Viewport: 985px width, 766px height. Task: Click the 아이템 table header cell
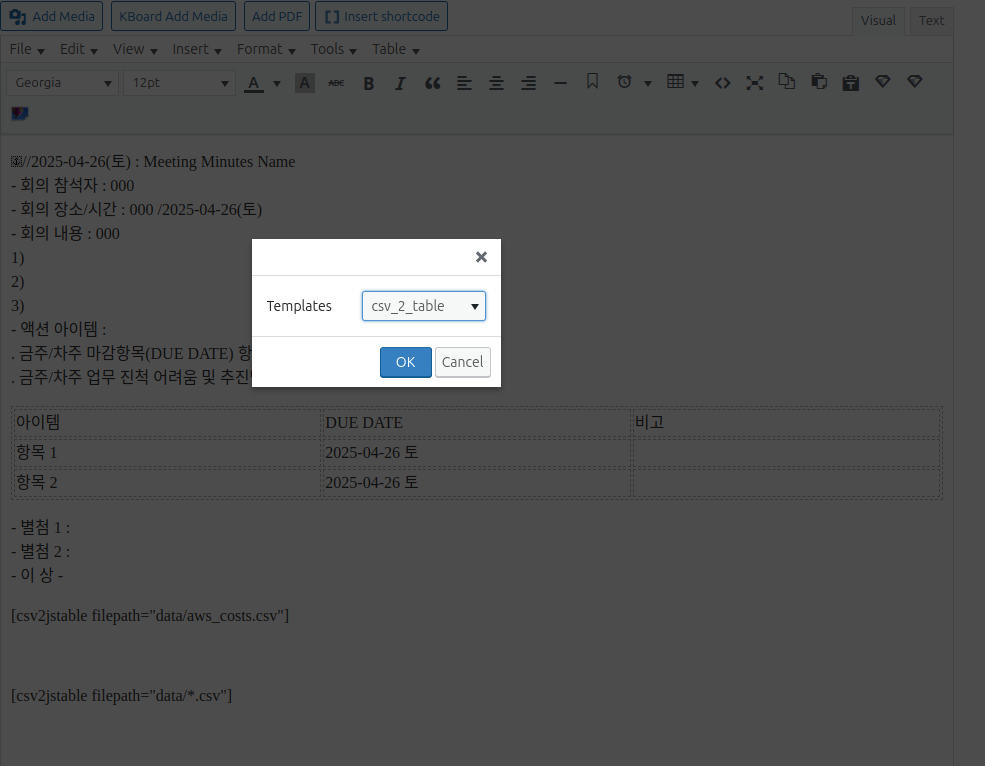click(x=166, y=422)
